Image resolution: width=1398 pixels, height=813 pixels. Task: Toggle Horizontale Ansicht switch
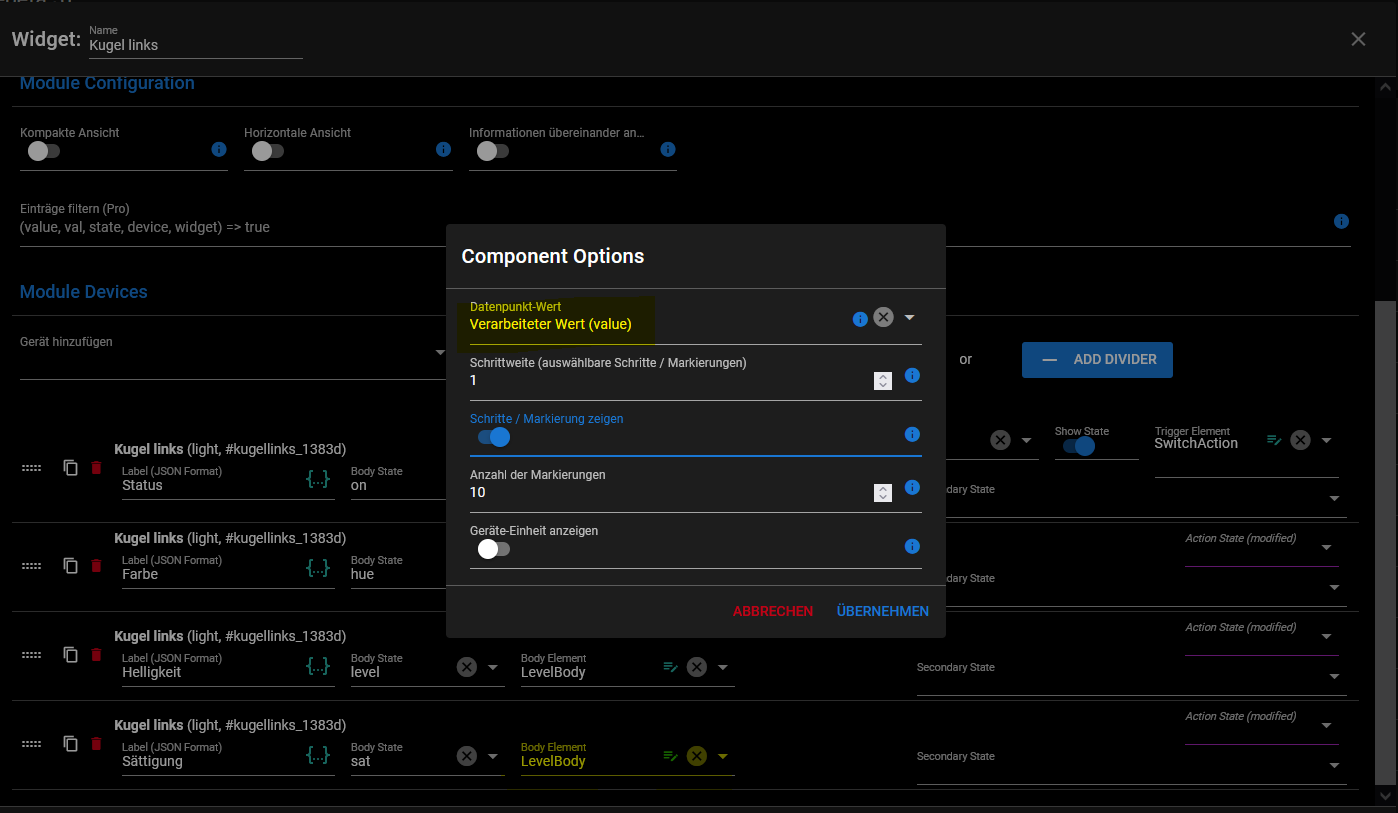pyautogui.click(x=267, y=151)
